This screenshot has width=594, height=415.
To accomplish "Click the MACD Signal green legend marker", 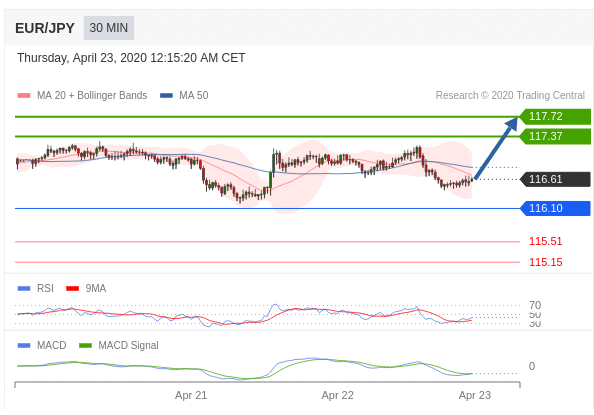I will coord(85,346).
